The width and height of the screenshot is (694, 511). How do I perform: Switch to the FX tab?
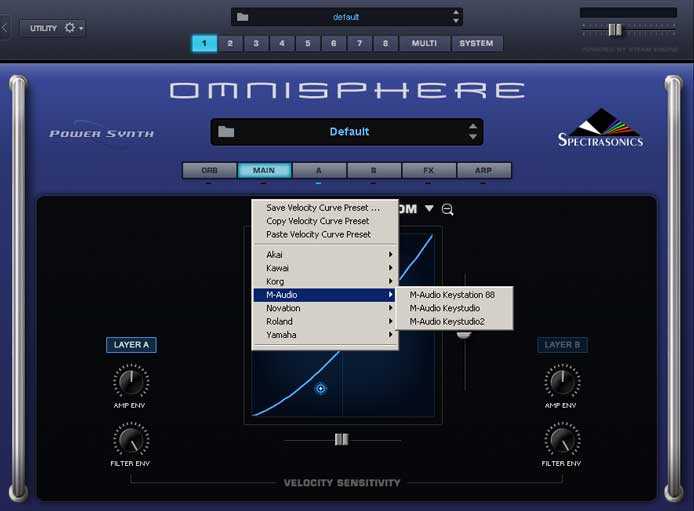pyautogui.click(x=429, y=170)
